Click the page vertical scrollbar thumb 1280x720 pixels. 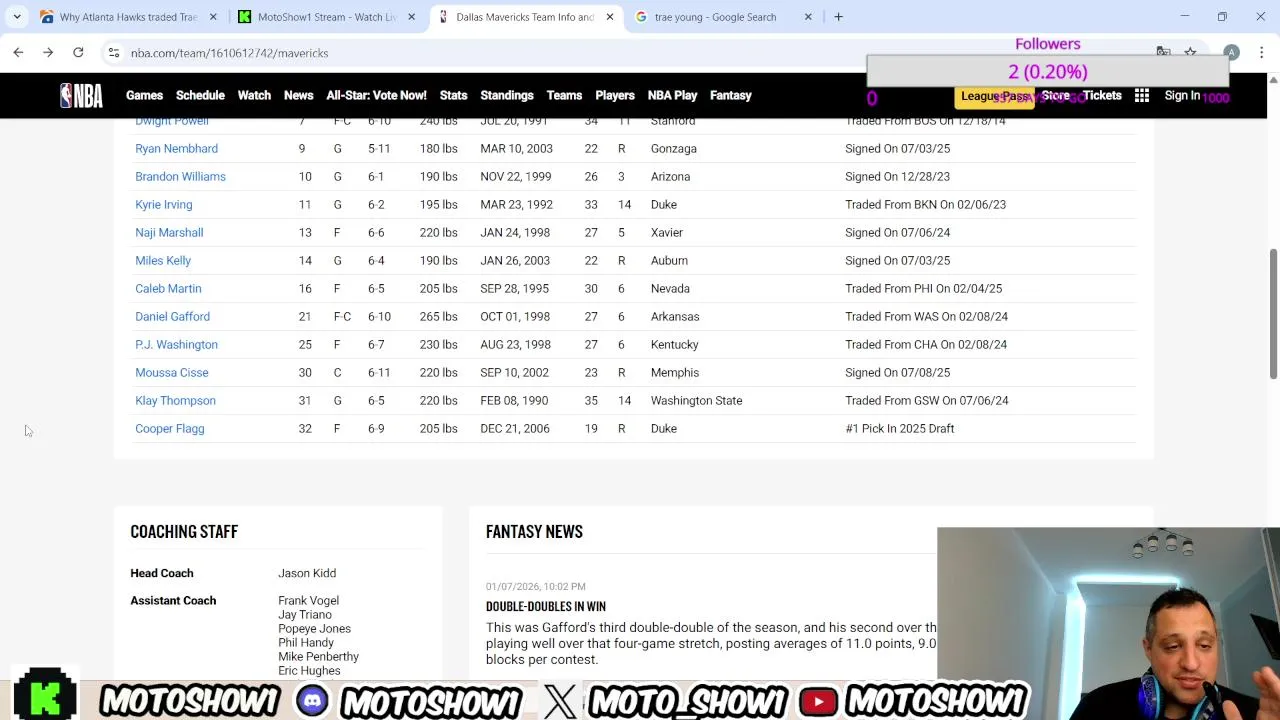coord(1273,313)
